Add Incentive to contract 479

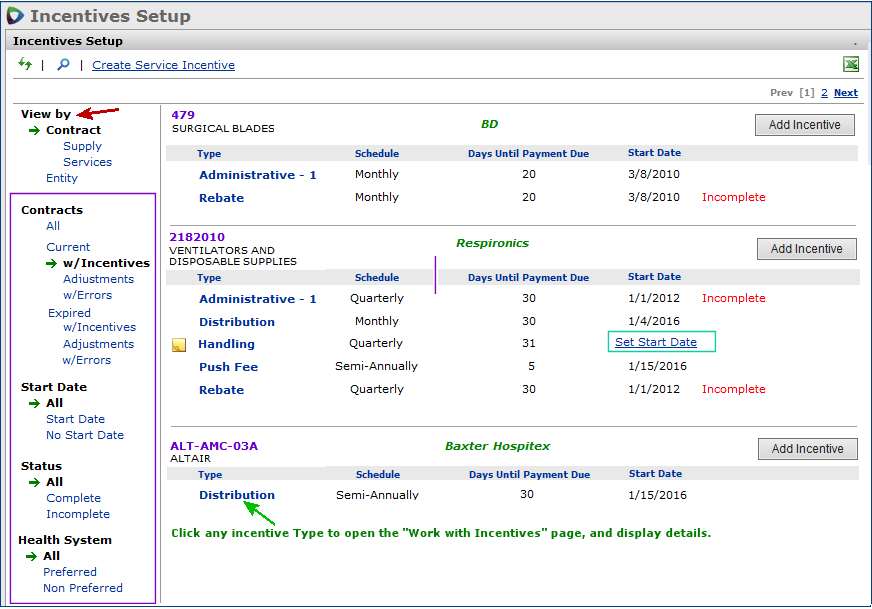coord(805,125)
